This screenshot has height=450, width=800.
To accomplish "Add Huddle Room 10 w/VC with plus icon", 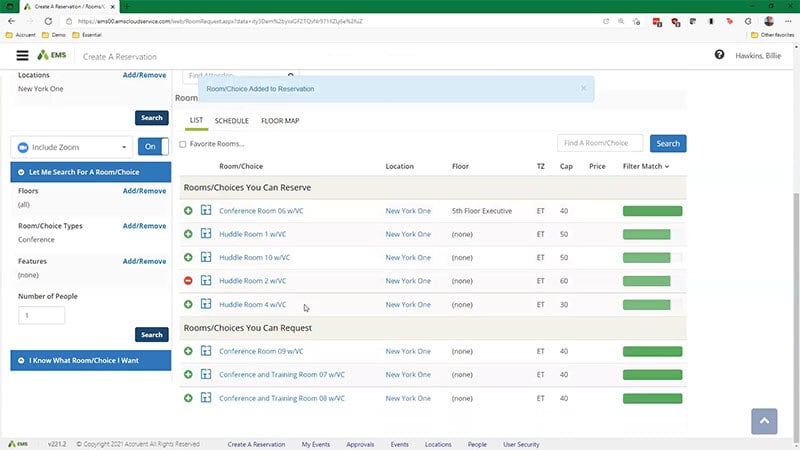I will pos(188,258).
